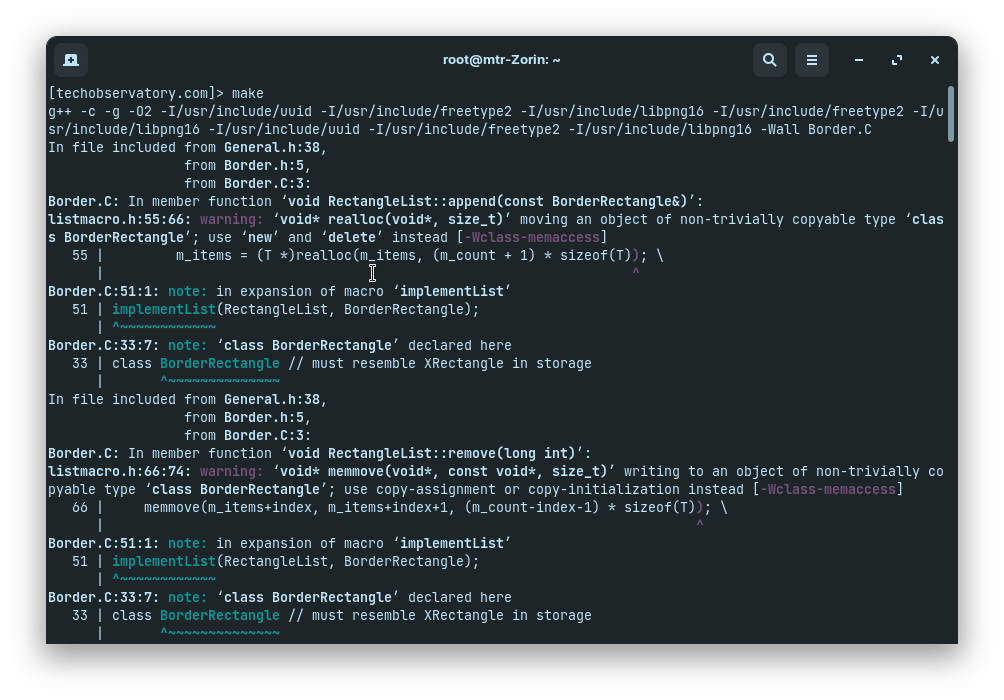Open a new terminal tab
This screenshot has height=700, width=1004.
70,60
